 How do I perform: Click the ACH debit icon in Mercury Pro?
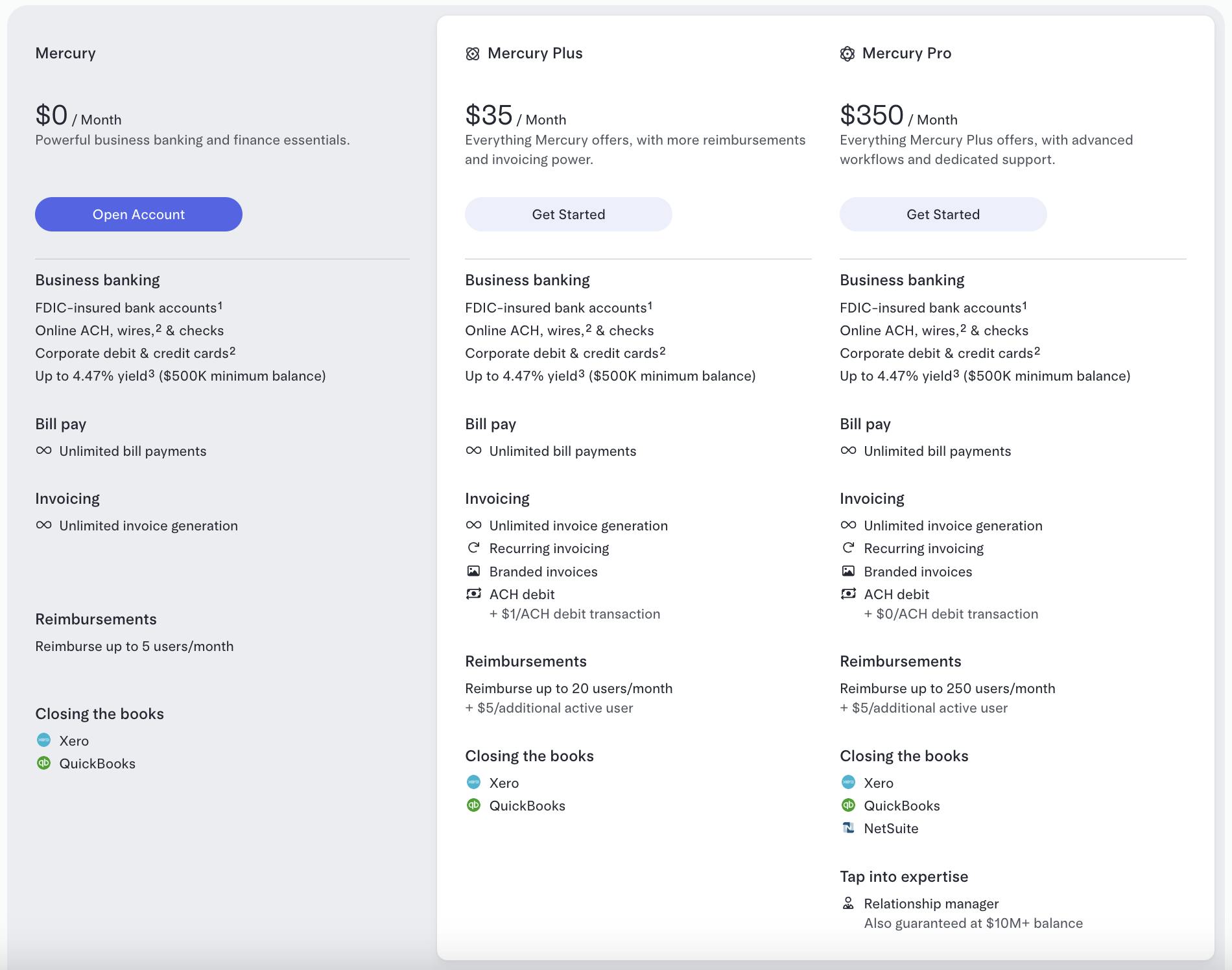coord(847,594)
